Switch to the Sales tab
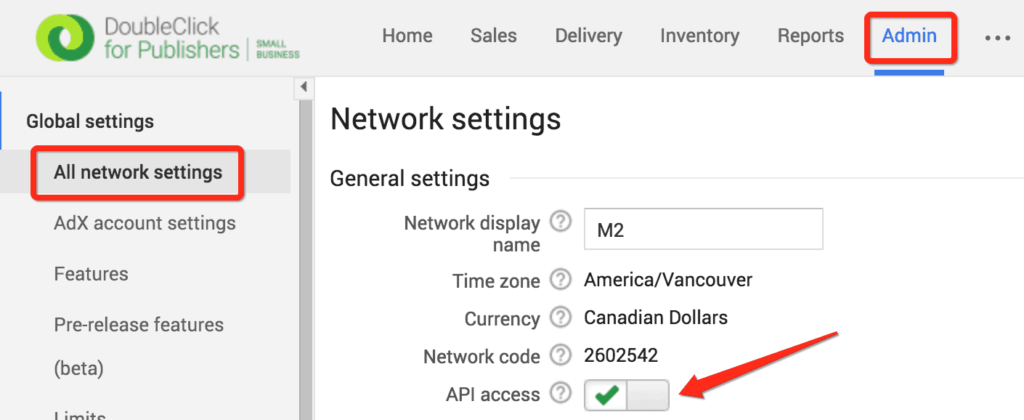Image resolution: width=1024 pixels, height=420 pixels. [x=493, y=36]
